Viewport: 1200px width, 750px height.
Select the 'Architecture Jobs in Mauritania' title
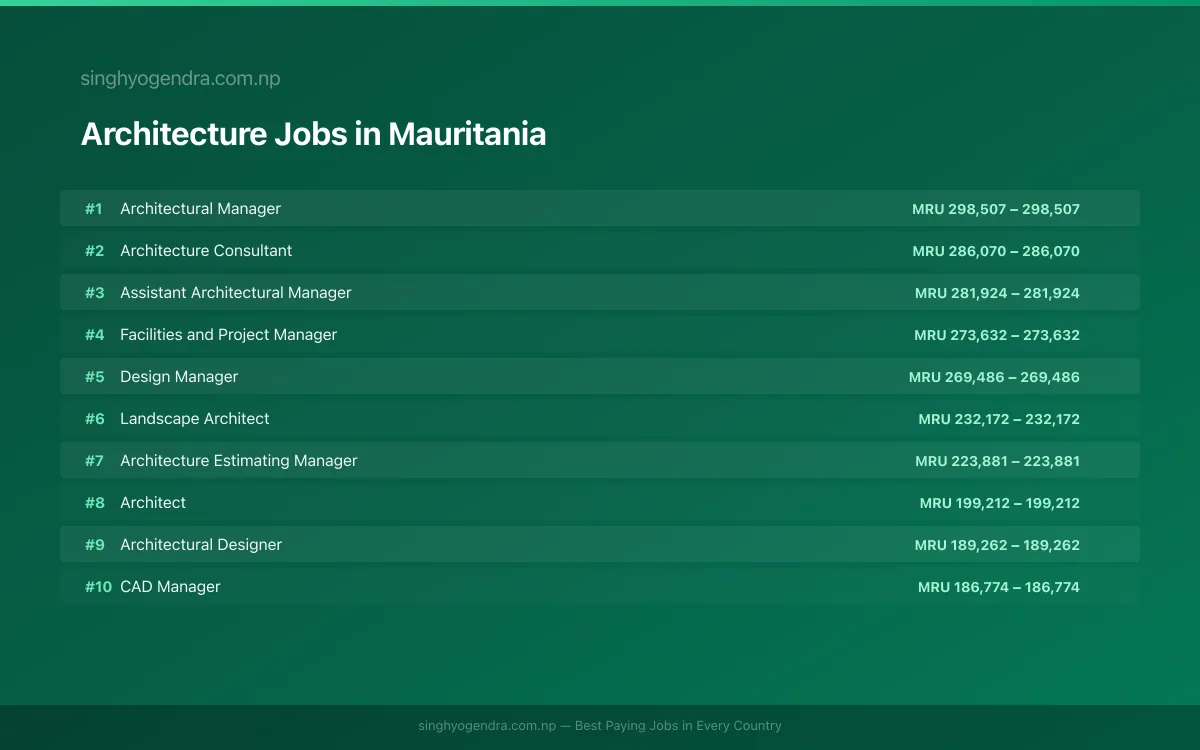tap(313, 134)
